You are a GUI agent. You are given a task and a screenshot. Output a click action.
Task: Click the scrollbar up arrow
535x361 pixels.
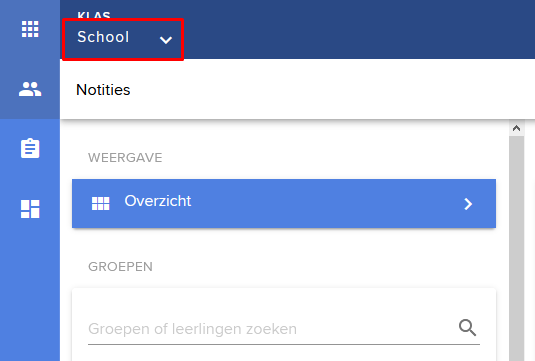coord(516,128)
